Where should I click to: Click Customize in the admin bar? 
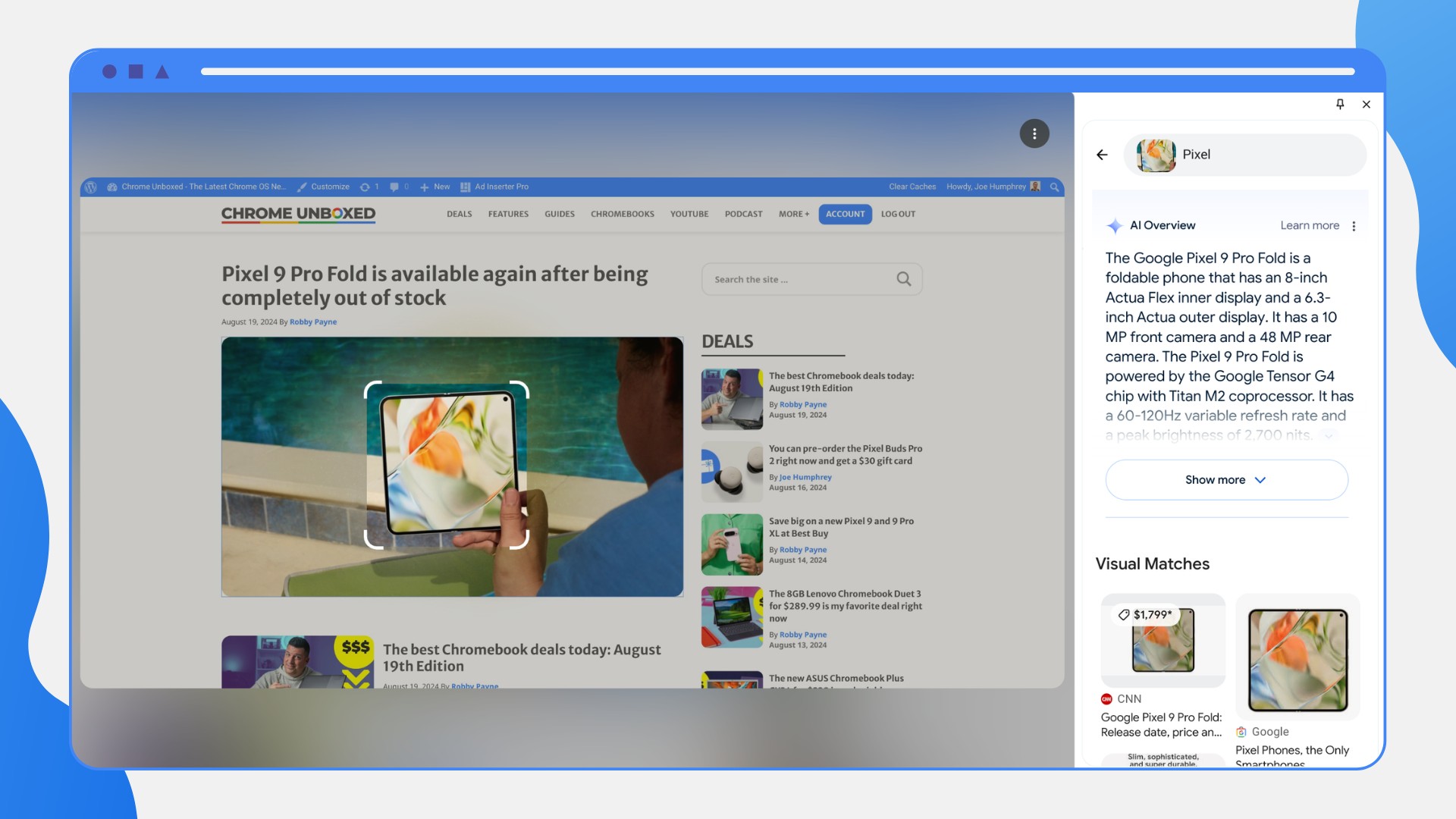click(324, 187)
